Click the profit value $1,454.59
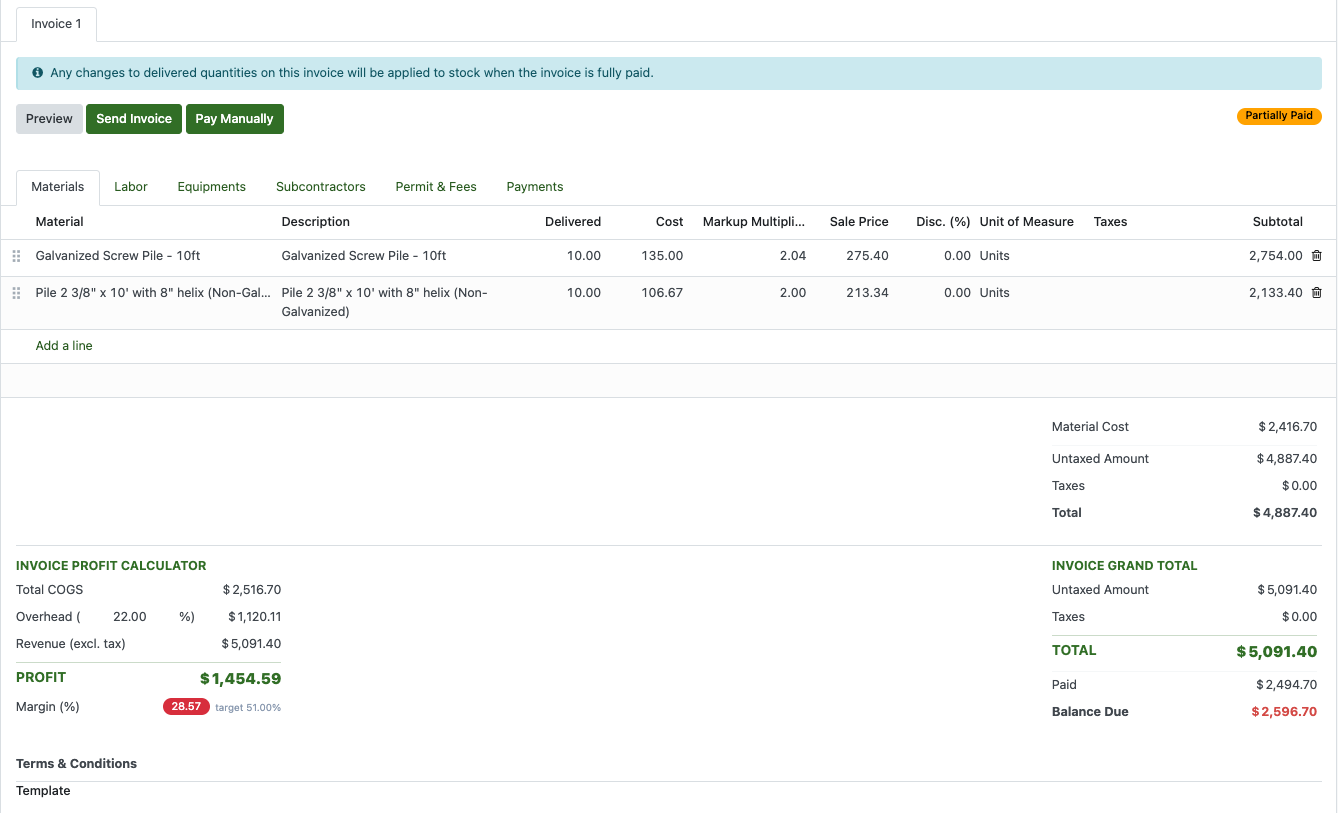 [240, 679]
